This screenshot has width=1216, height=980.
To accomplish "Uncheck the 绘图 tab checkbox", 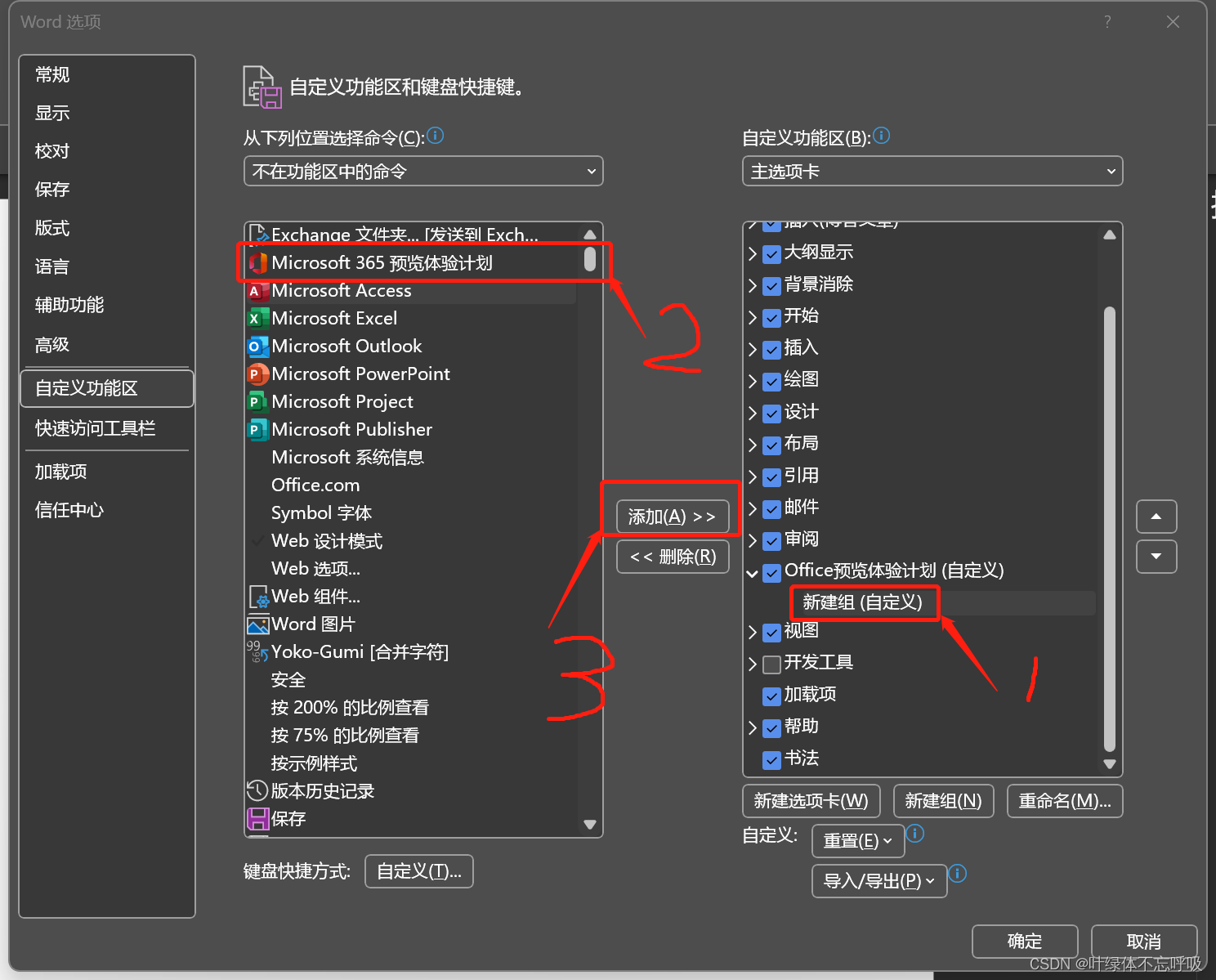I will (771, 382).
